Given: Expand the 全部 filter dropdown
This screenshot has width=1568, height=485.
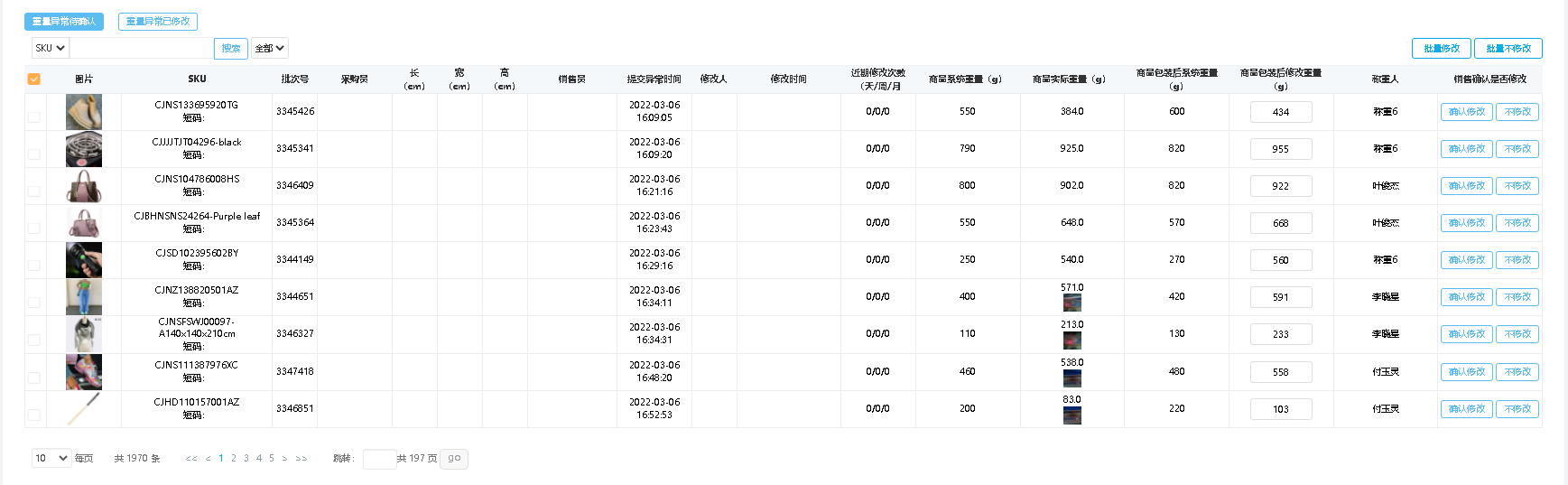Looking at the screenshot, I should tap(269, 48).
